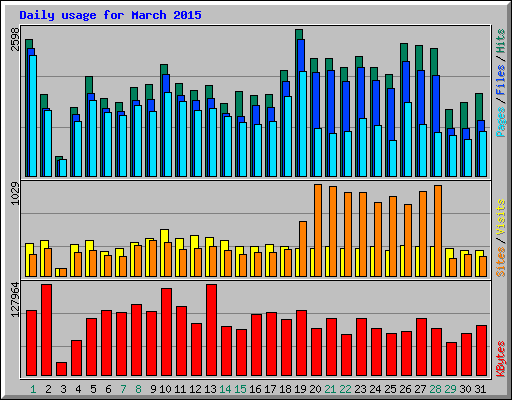Click the "Pages" legend label

tap(501, 122)
